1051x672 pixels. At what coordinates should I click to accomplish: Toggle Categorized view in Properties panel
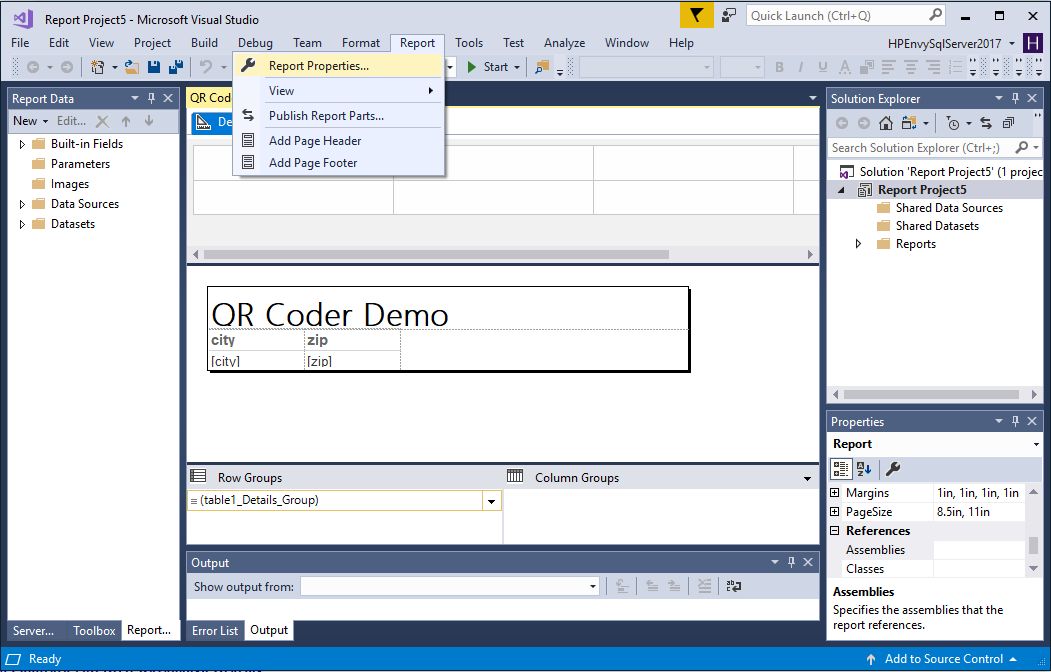tap(841, 469)
